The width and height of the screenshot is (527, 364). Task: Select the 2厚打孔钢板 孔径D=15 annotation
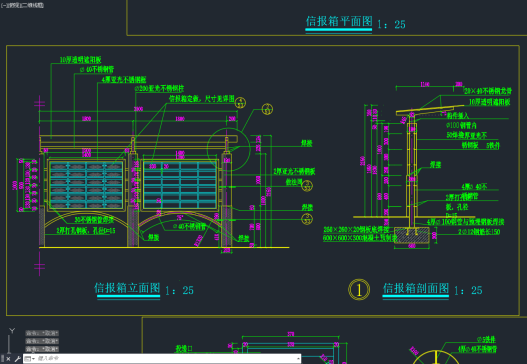[86, 231]
